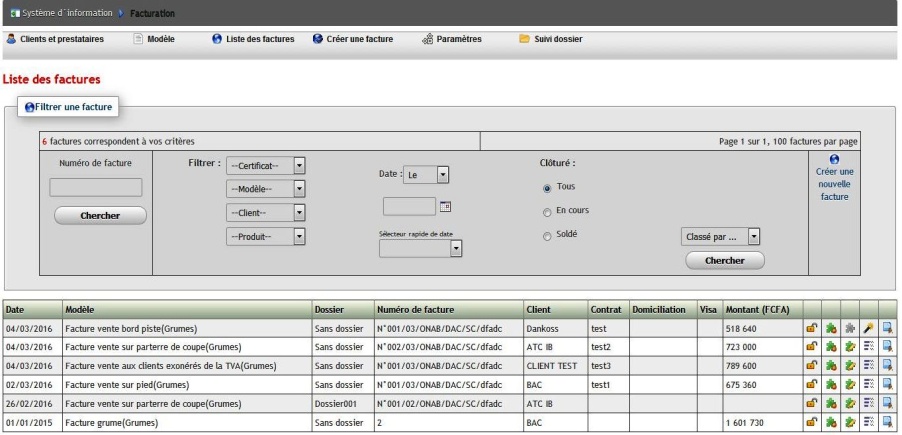Viewport: 902px width, 435px height.
Task: Click the Montant (FCFA) column header
Action: pos(763,310)
